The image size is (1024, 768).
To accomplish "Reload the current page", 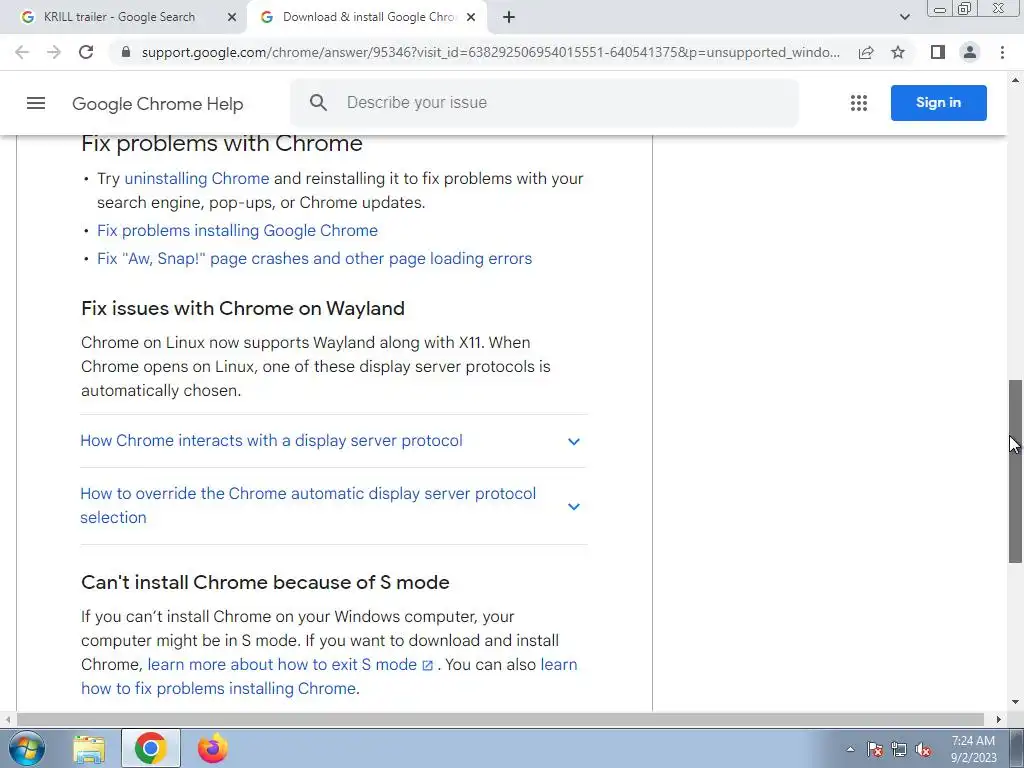I will pos(86,52).
